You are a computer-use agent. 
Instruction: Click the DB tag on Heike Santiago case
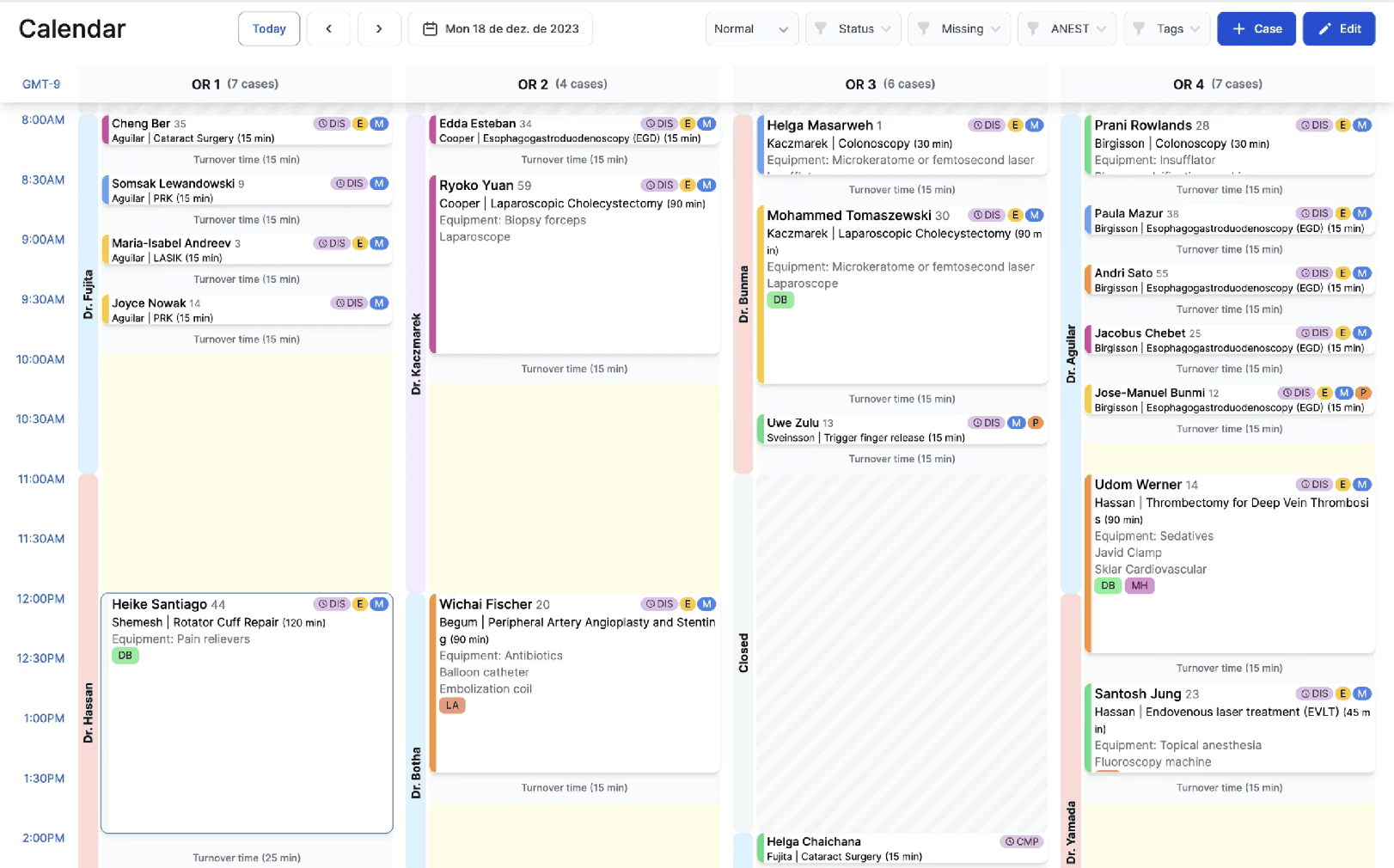click(x=125, y=656)
